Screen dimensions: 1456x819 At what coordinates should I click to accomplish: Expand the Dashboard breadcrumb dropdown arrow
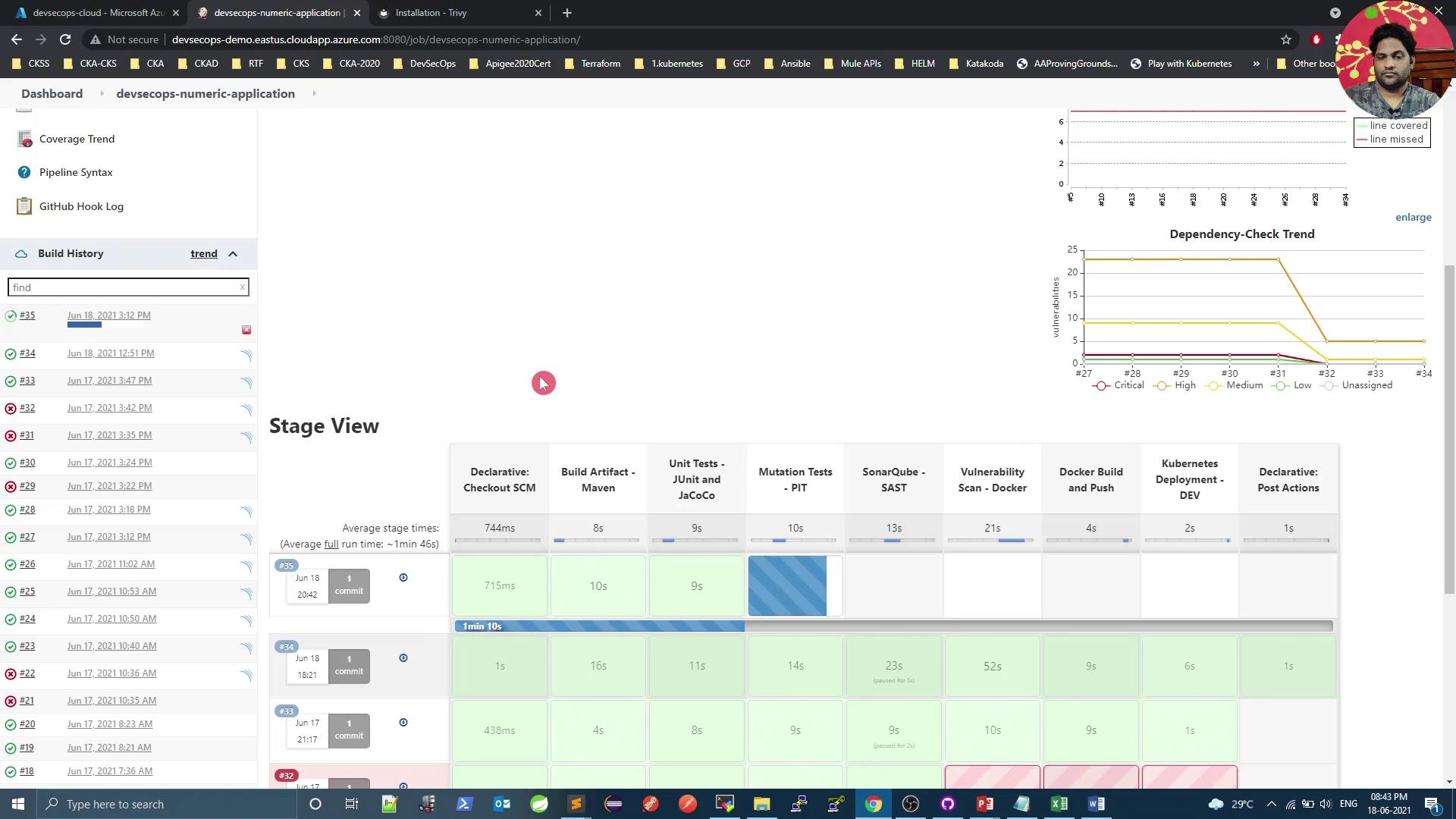tap(102, 94)
